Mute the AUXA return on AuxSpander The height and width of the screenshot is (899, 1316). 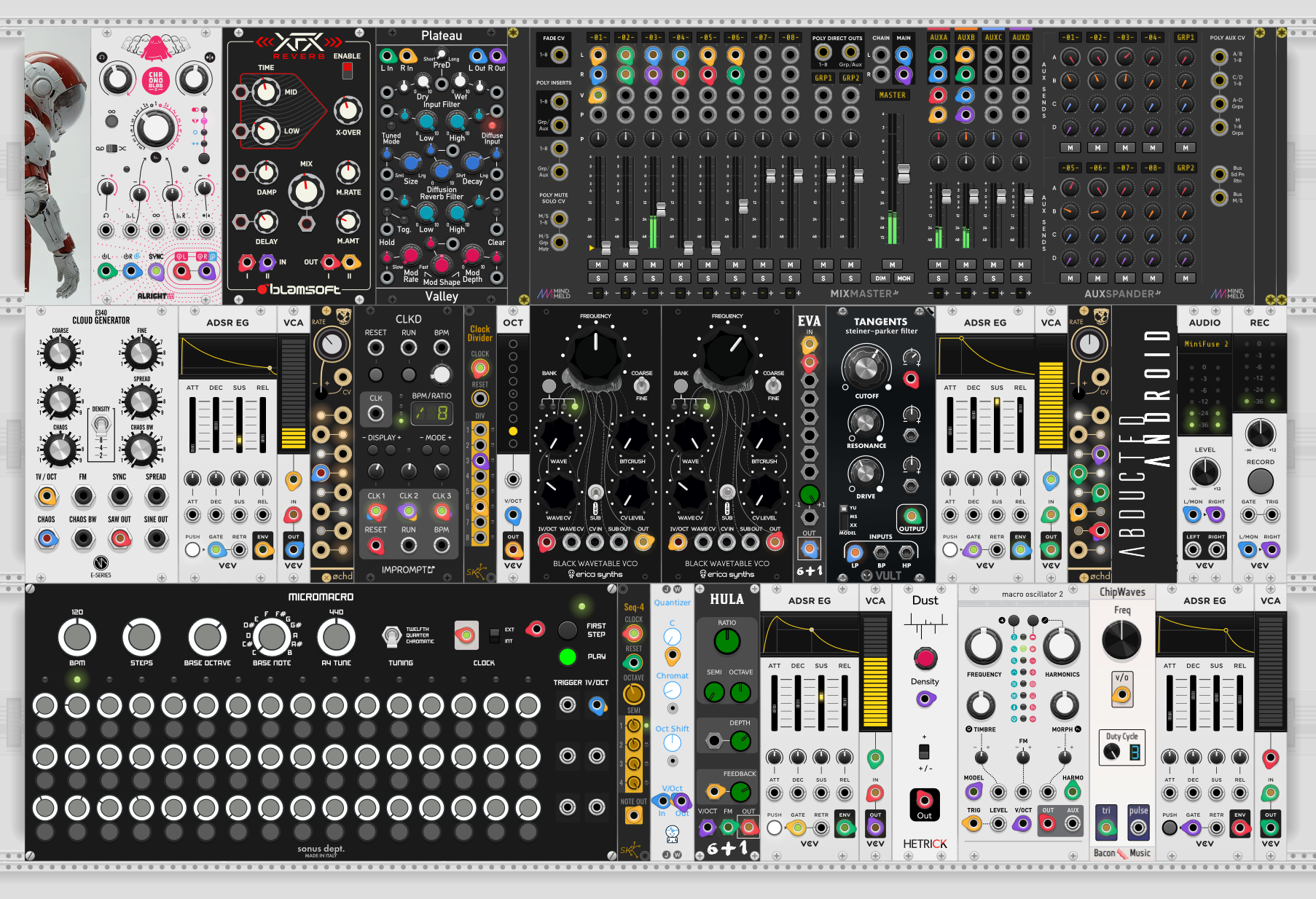pos(939,264)
